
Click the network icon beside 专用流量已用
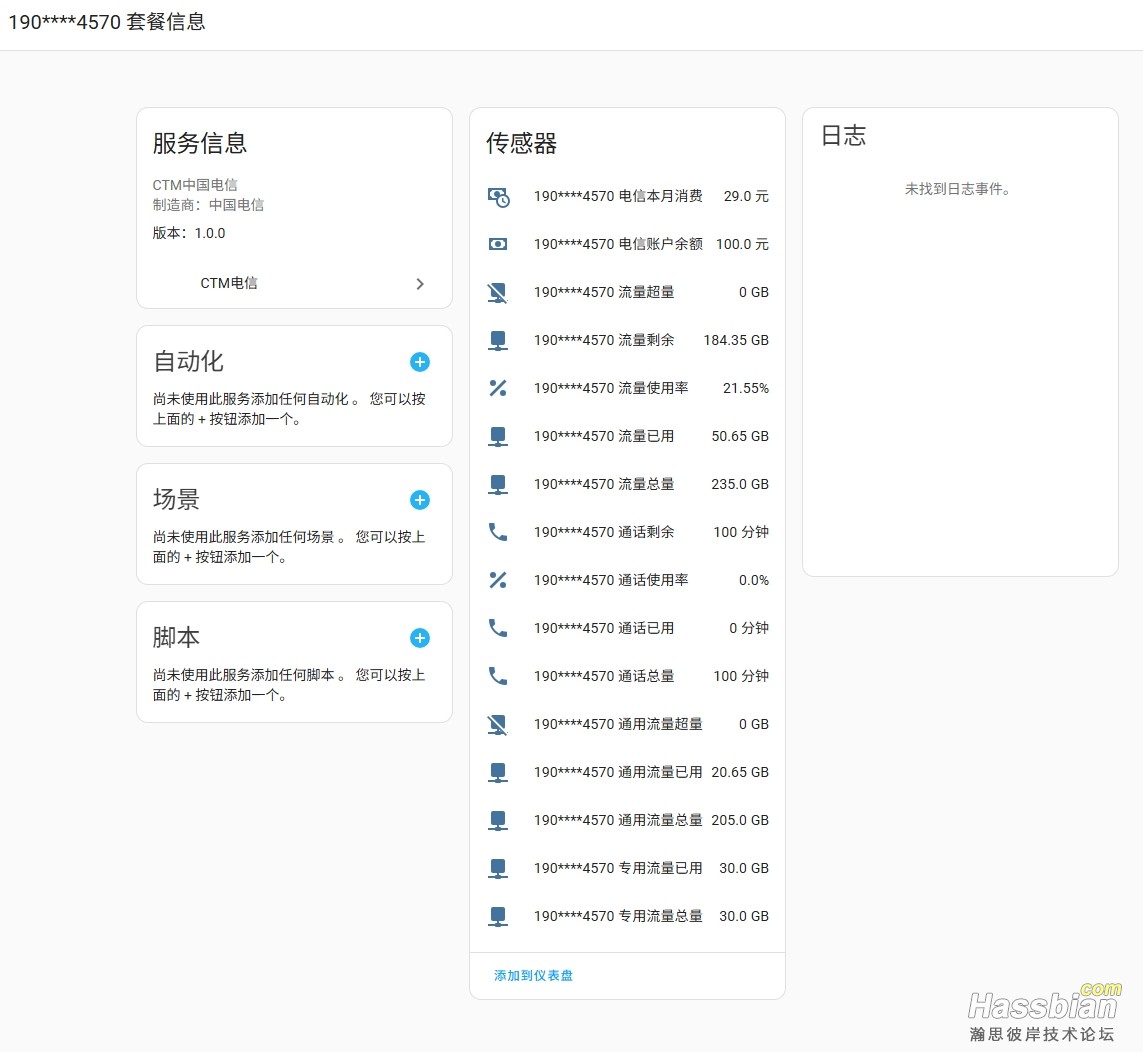(x=498, y=869)
